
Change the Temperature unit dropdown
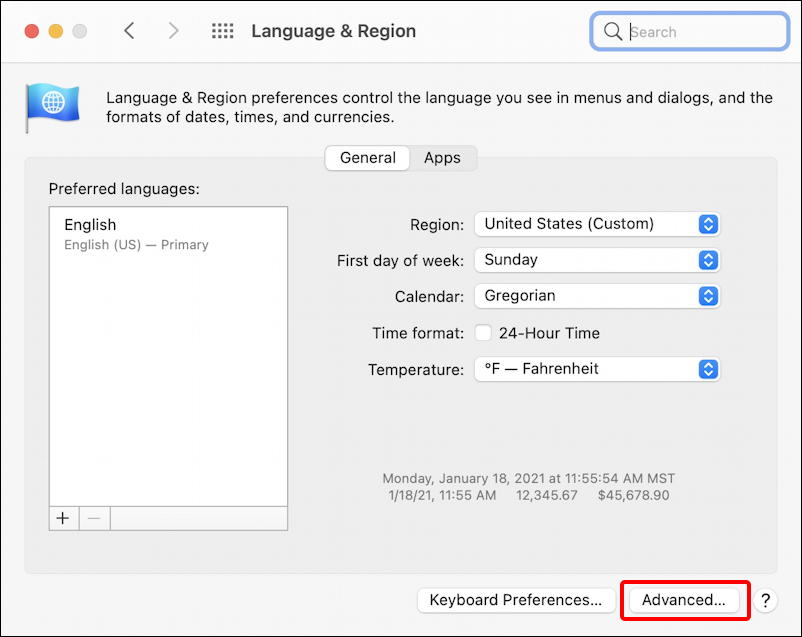596,369
